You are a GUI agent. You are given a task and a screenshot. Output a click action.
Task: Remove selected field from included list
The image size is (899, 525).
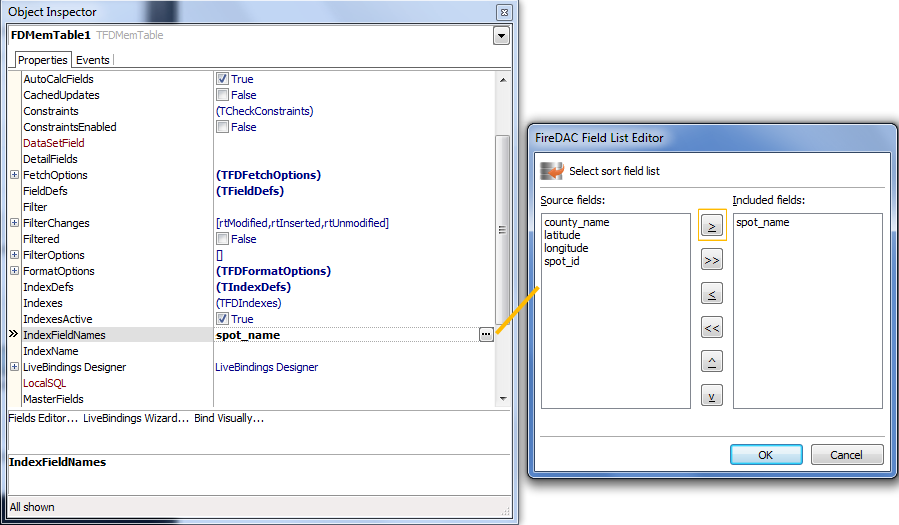(712, 294)
